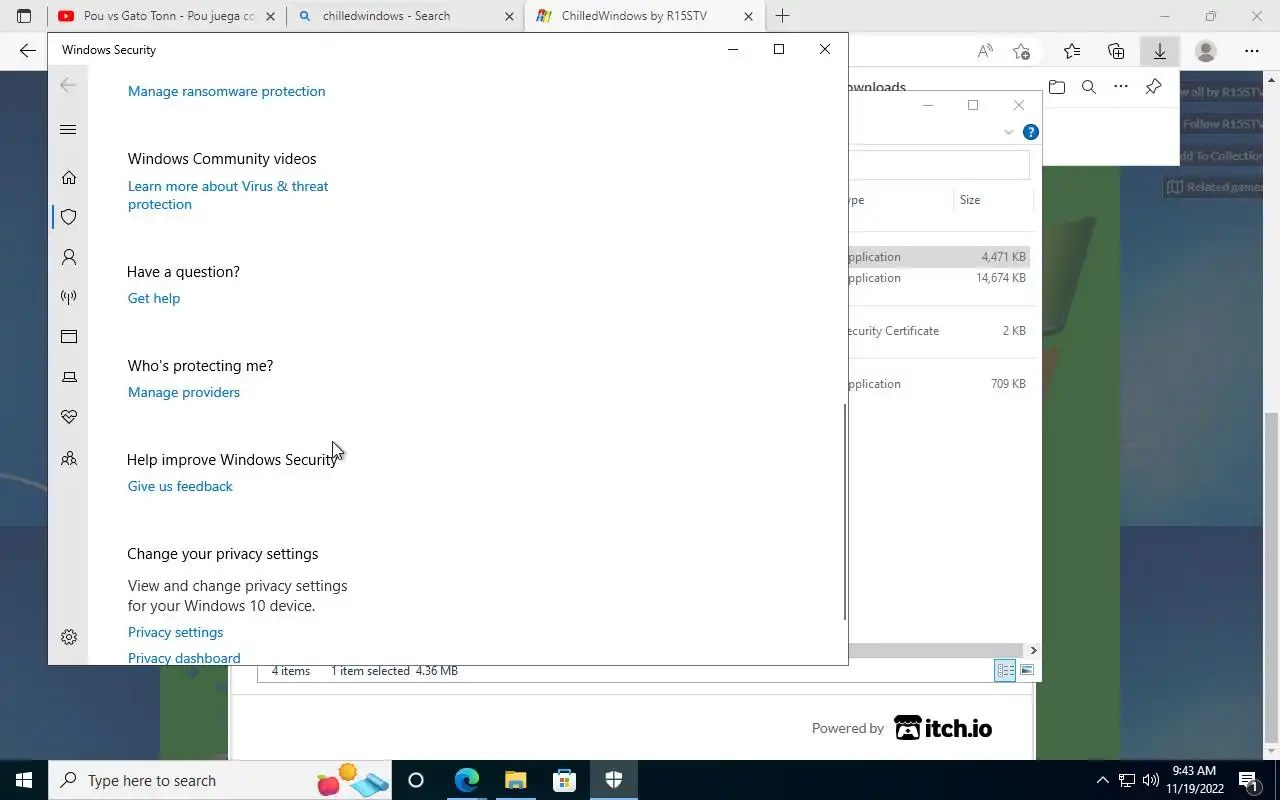Expand File Explorer ribbon chevron
The width and height of the screenshot is (1280, 800).
1008,132
